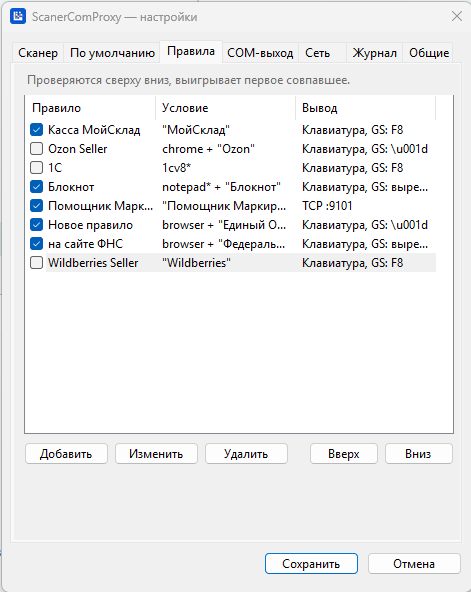
Task: Enable the 1С rule checkbox
Action: 36,167
